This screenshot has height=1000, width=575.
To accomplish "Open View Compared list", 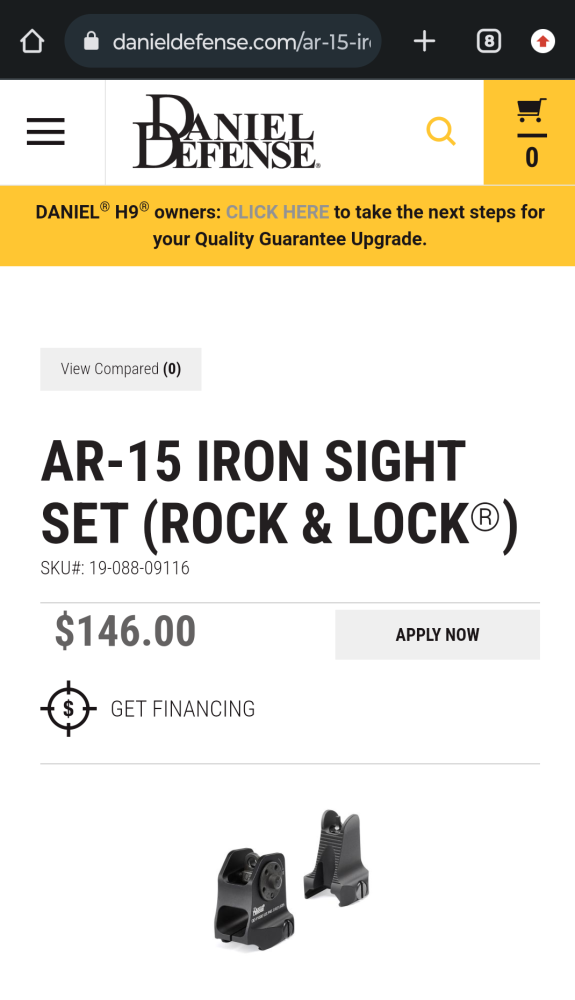I will 120,369.
